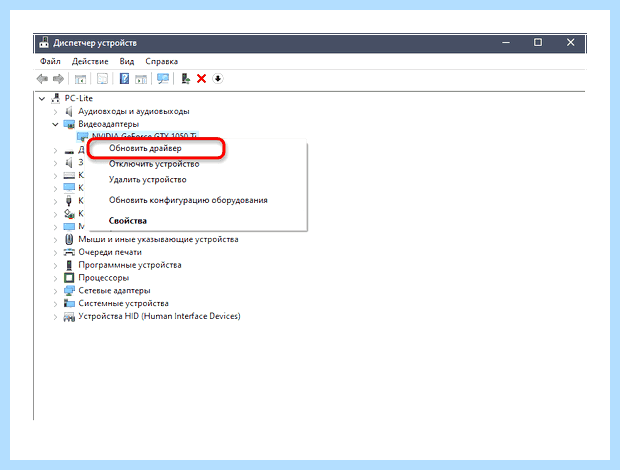Toggle the show/hide action pane toolbar icon
The height and width of the screenshot is (470, 620).
[x=141, y=79]
